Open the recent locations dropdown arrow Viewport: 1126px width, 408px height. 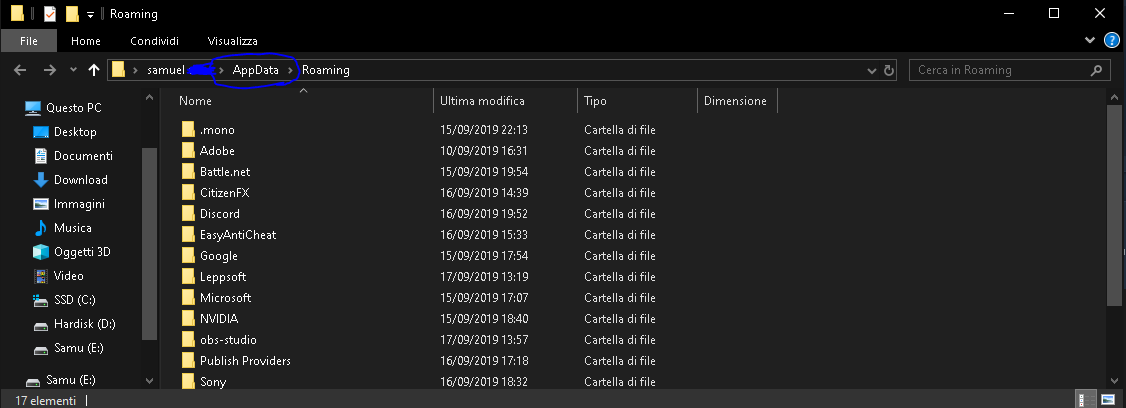coord(73,70)
